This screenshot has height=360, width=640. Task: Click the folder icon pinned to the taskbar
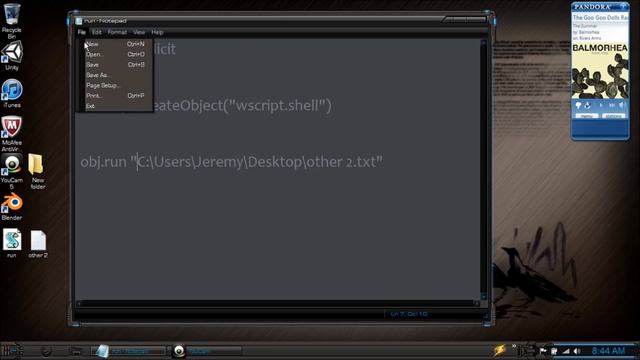(x=76, y=351)
